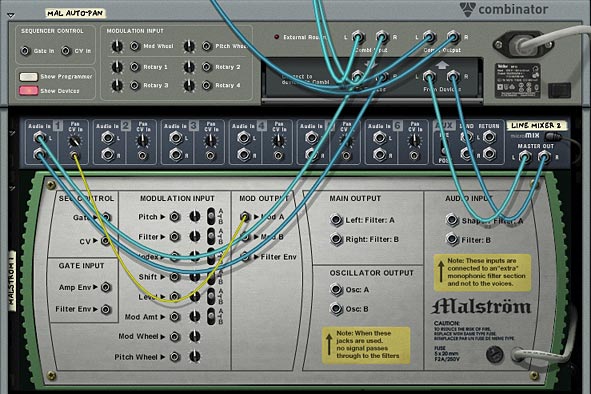The width and height of the screenshot is (591, 394).
Task: Click the Line Mixer Audio In 6 left jack
Action: [x=379, y=138]
